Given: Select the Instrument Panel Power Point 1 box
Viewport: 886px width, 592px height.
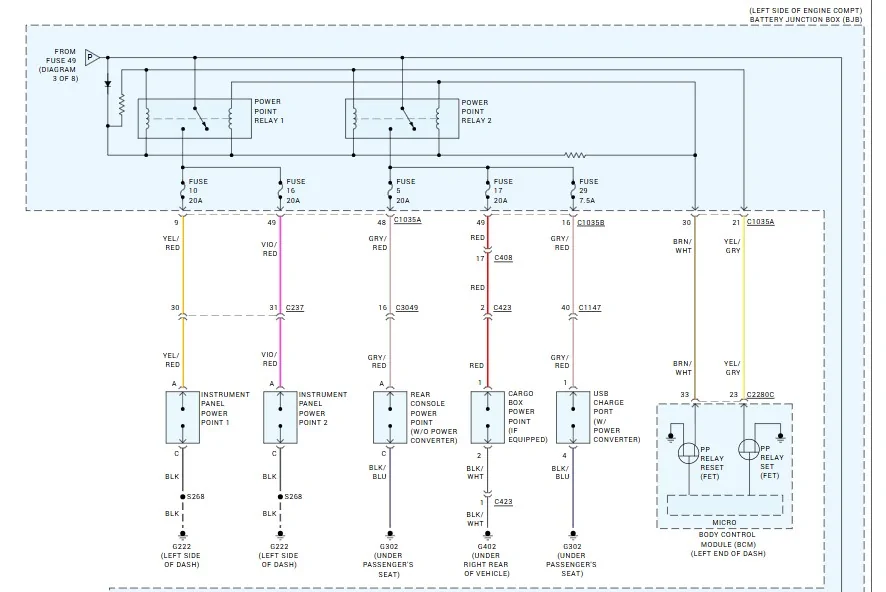Looking at the screenshot, I should pos(183,417).
